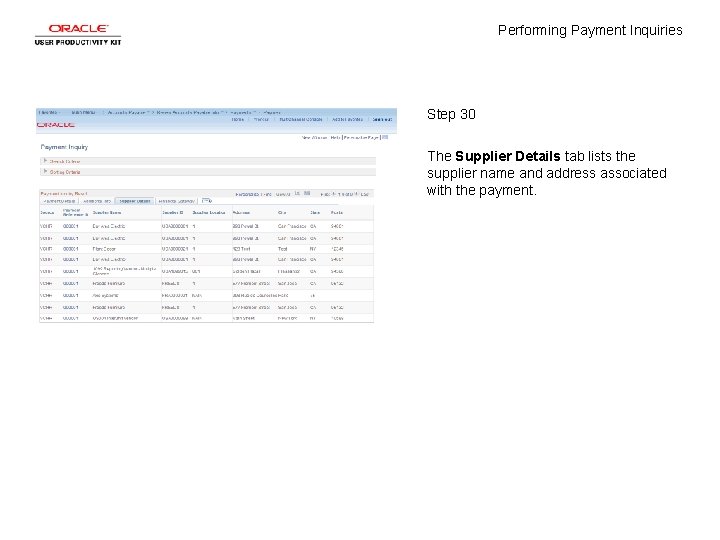Viewport: 720px width, 540px height.
Task: Sort by Supplier Location column header
Action: [209, 213]
